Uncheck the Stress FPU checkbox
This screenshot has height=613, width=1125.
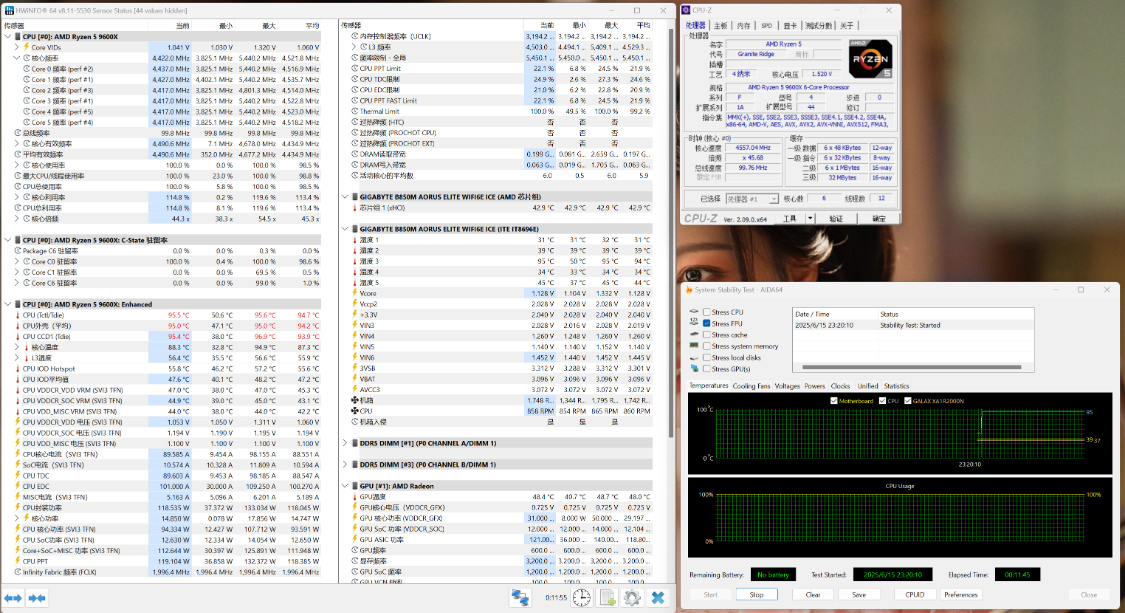708,324
